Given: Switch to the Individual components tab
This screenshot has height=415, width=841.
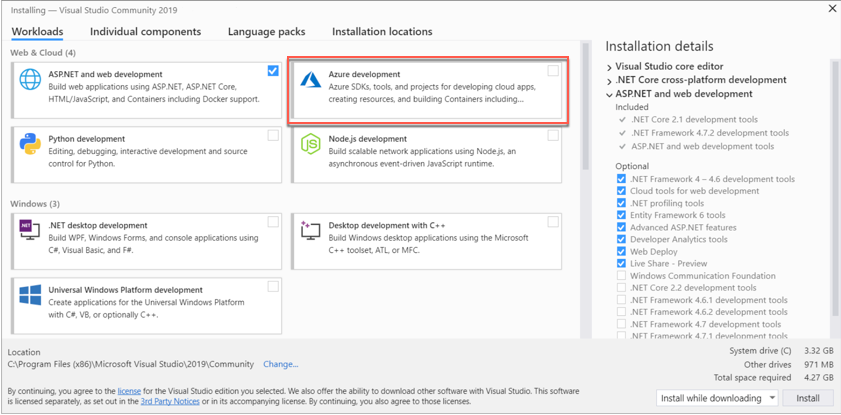Looking at the screenshot, I should tap(145, 32).
